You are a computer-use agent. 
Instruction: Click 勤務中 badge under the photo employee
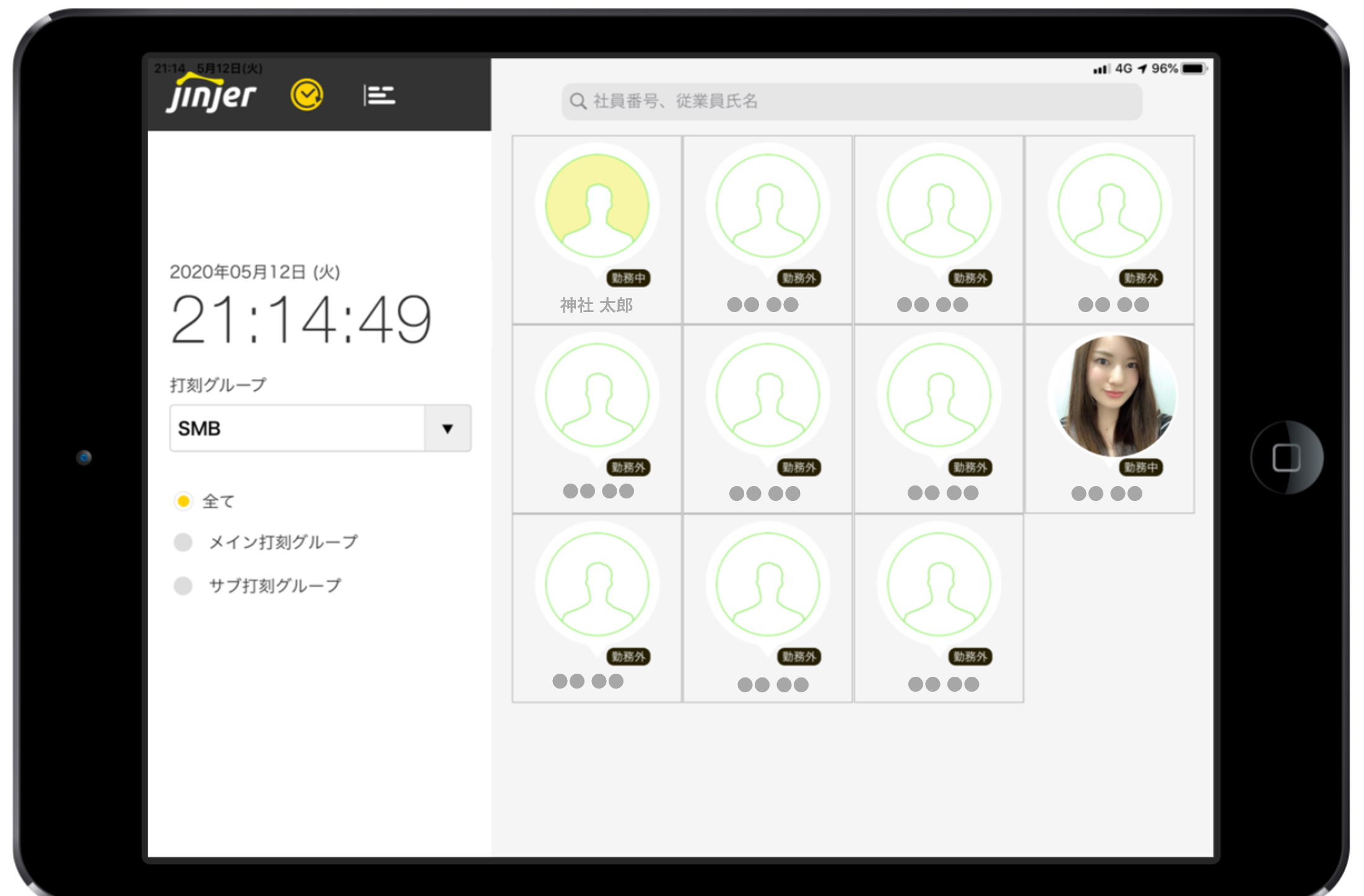[1140, 468]
